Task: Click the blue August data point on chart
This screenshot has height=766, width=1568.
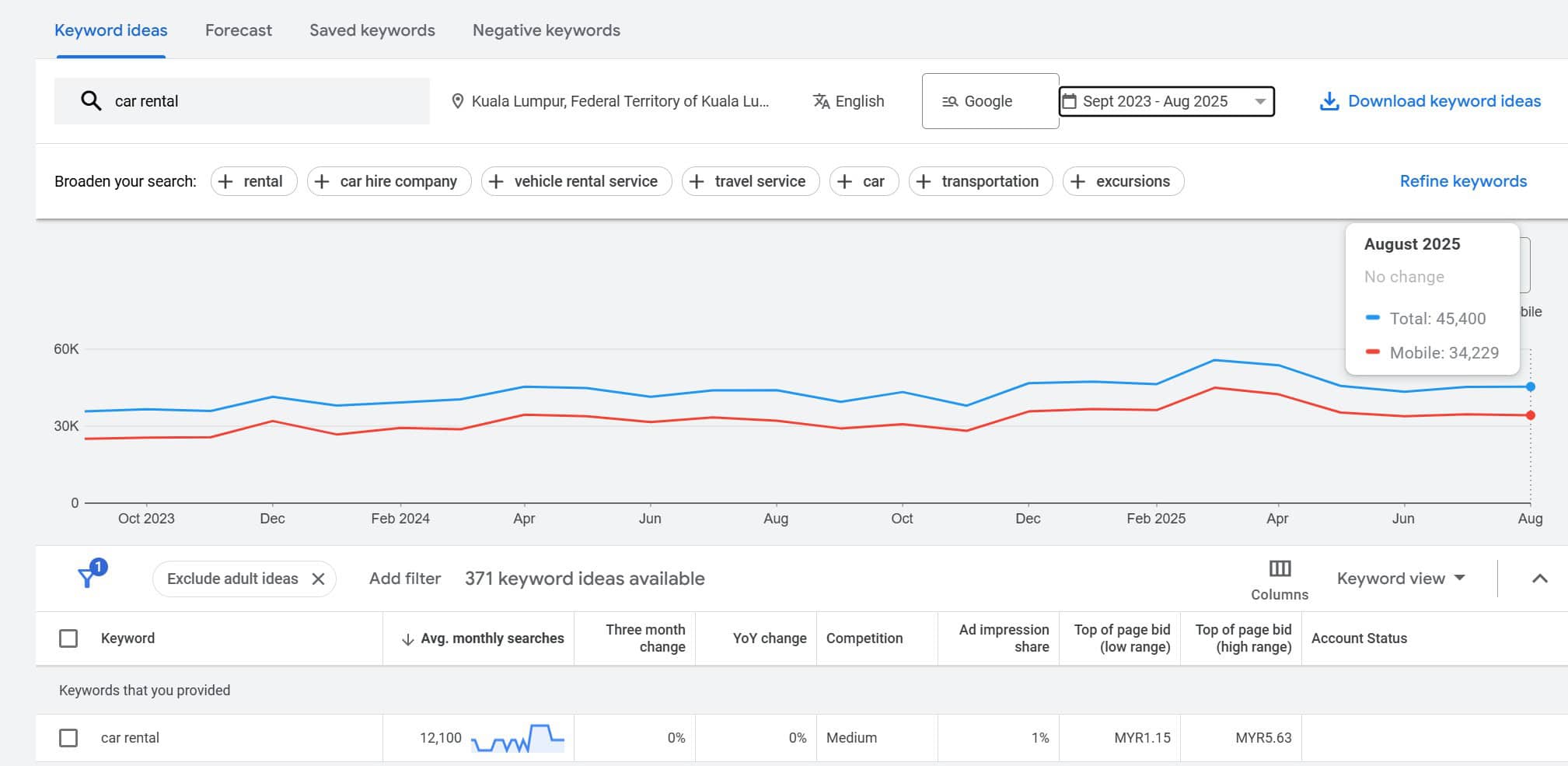Action: coord(1530,386)
